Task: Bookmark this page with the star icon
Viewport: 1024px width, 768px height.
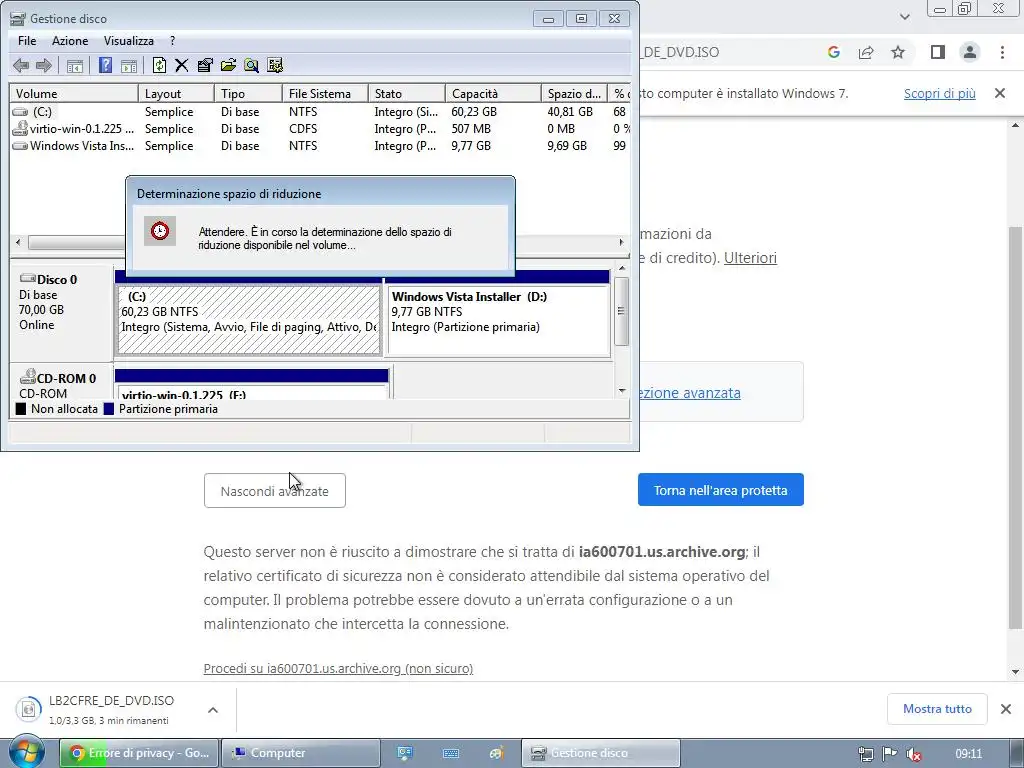Action: 898,52
